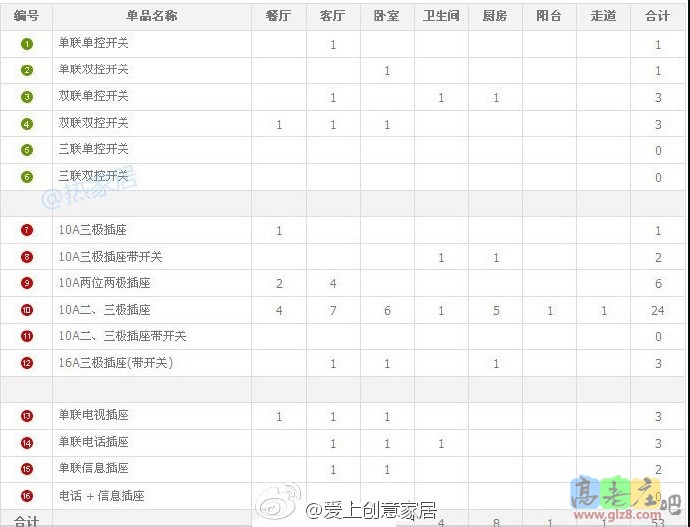The height and width of the screenshot is (527, 690).
Task: Click the red number 14 circle icon
Action: click(27, 443)
